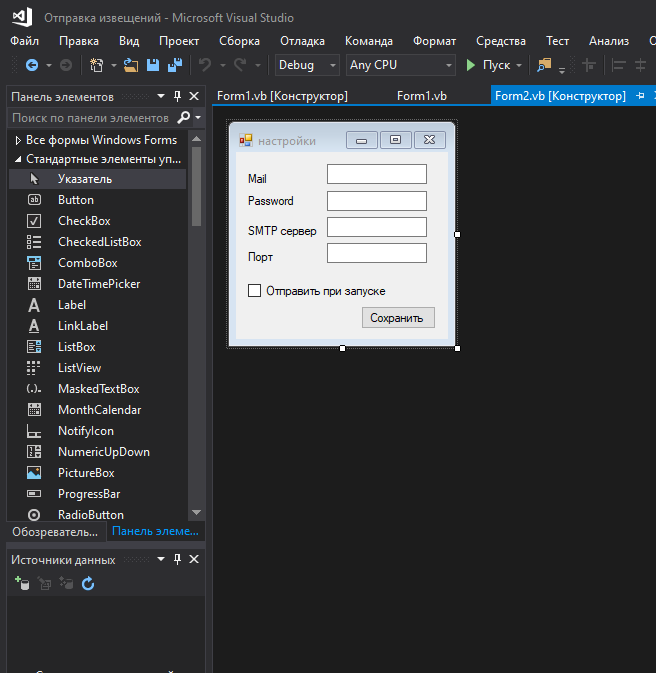
Task: Toggle the Отправить при запуске checkbox
Action: pos(254,291)
